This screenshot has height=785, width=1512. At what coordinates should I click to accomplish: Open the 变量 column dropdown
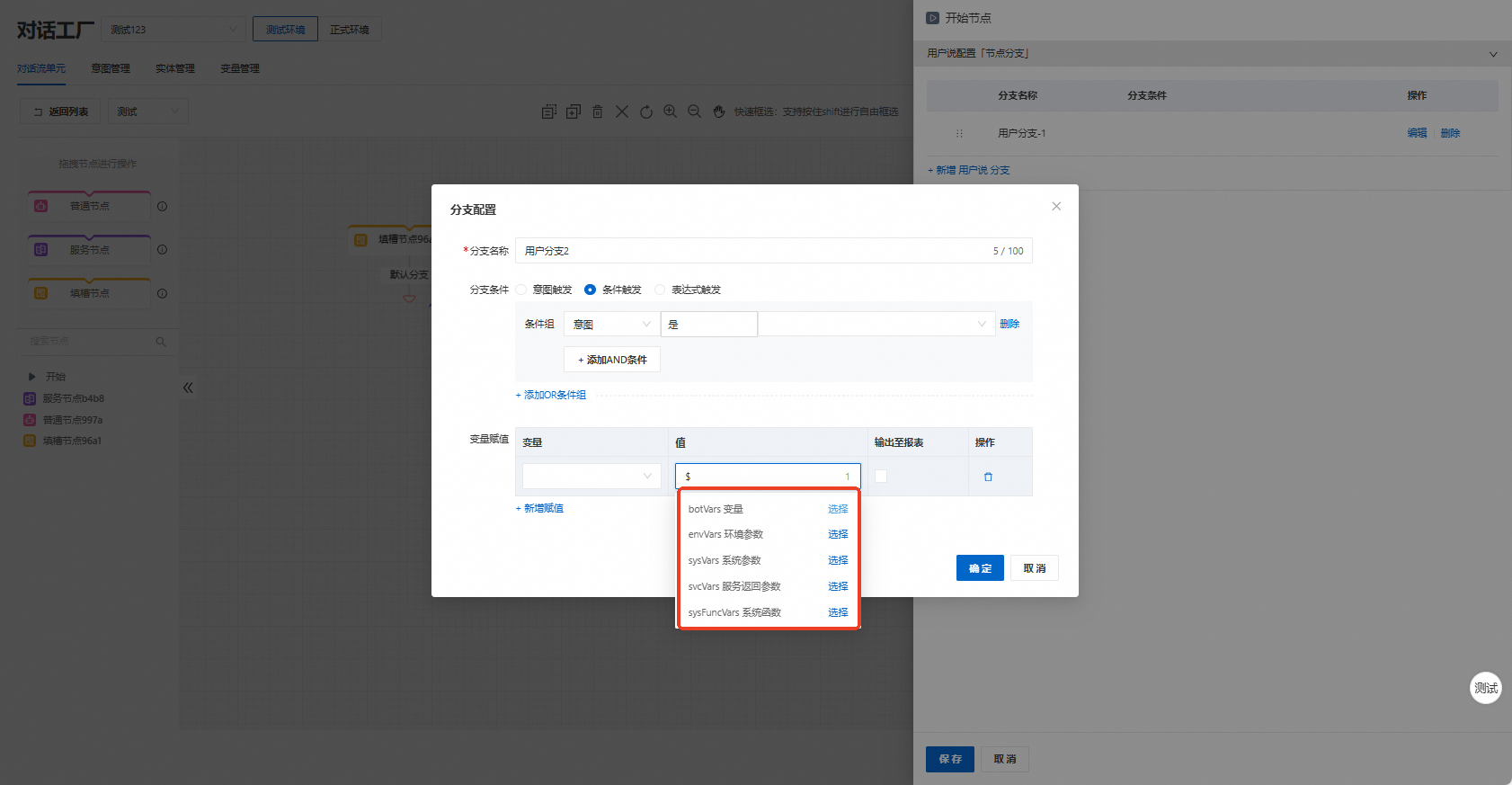[591, 477]
